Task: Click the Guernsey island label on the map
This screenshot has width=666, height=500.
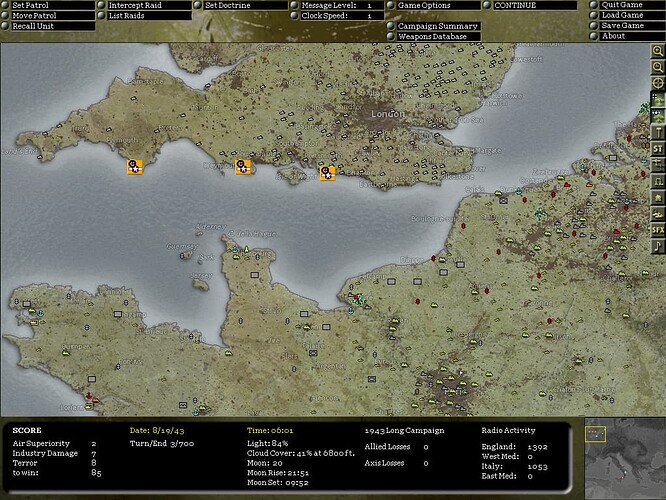Action: coord(182,246)
